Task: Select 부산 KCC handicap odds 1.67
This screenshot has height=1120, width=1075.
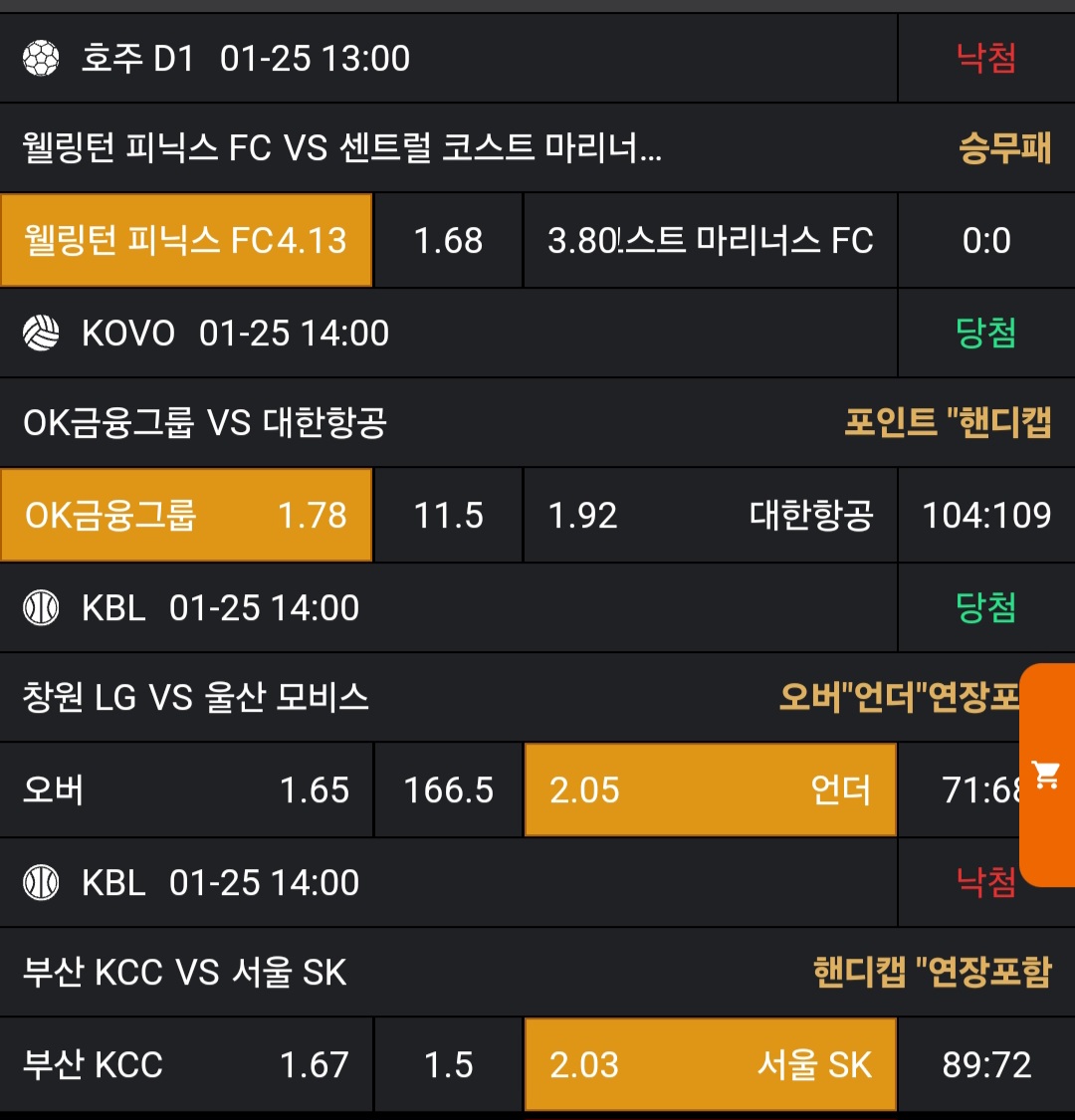Action: tap(186, 1065)
